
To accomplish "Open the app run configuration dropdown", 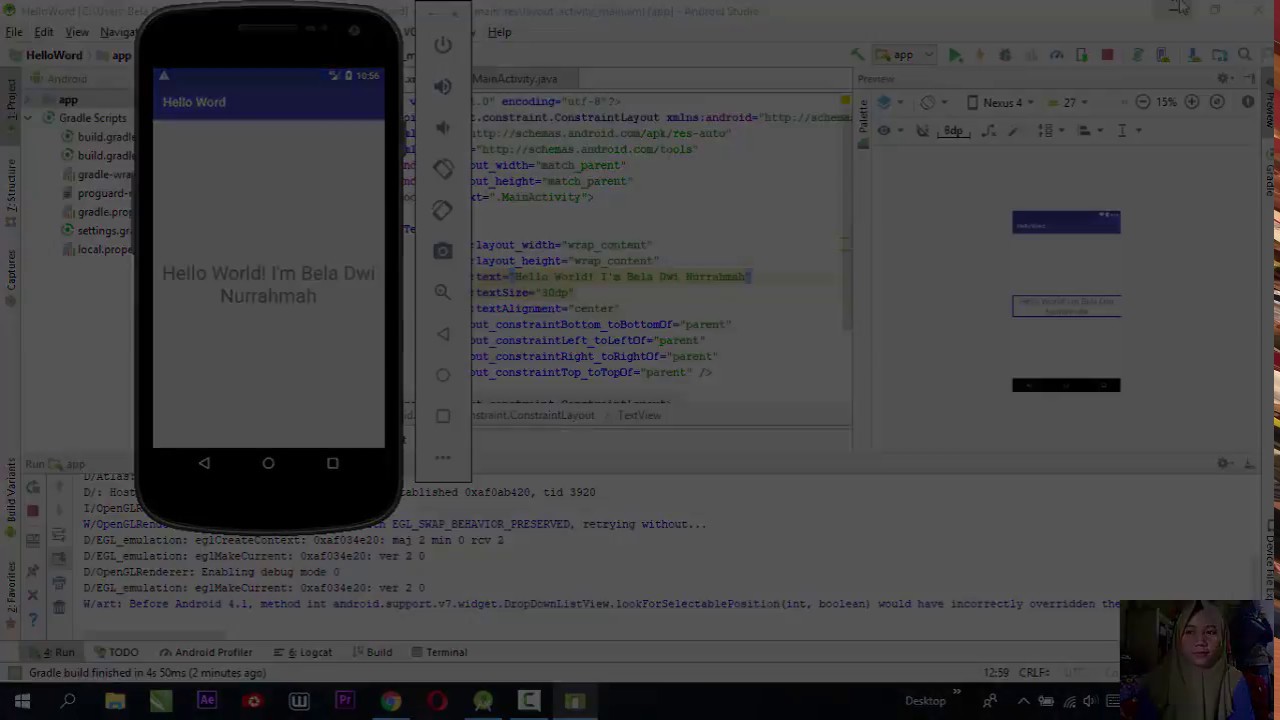I will pyautogui.click(x=906, y=56).
